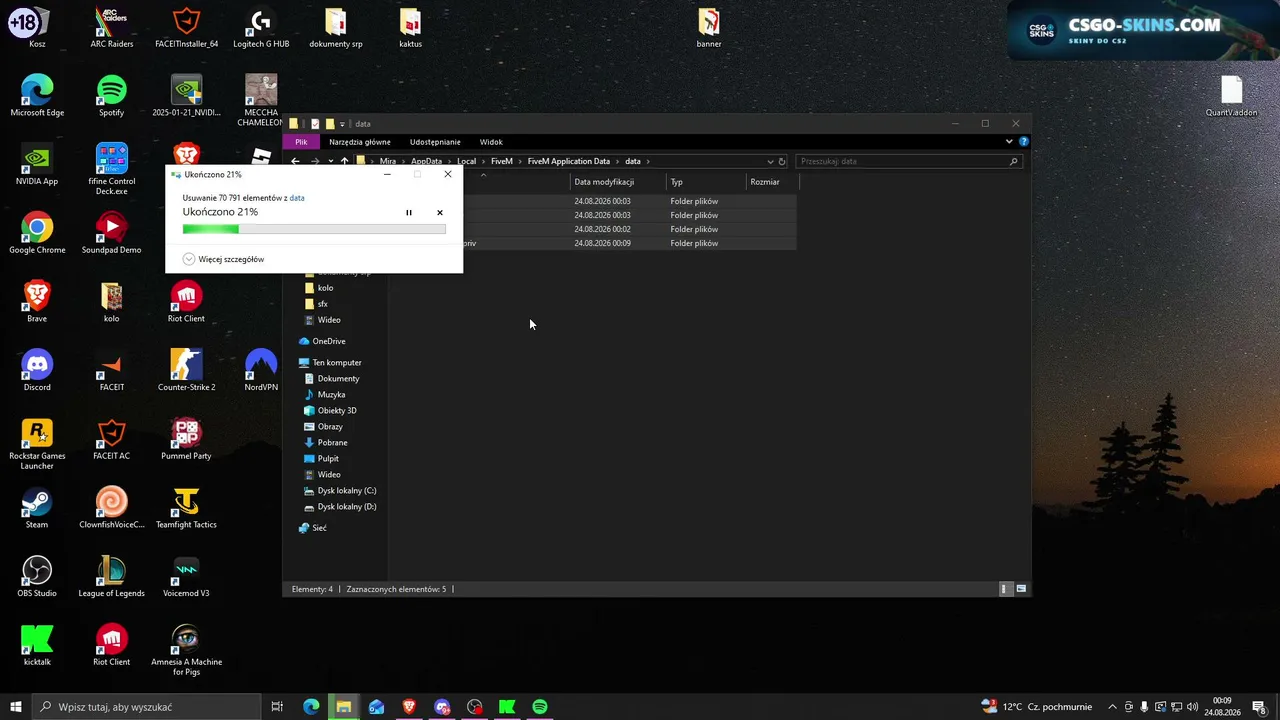Launch Counter-Strike 2 desktop shortcut
Image resolution: width=1280 pixels, height=720 pixels.
coord(186,371)
